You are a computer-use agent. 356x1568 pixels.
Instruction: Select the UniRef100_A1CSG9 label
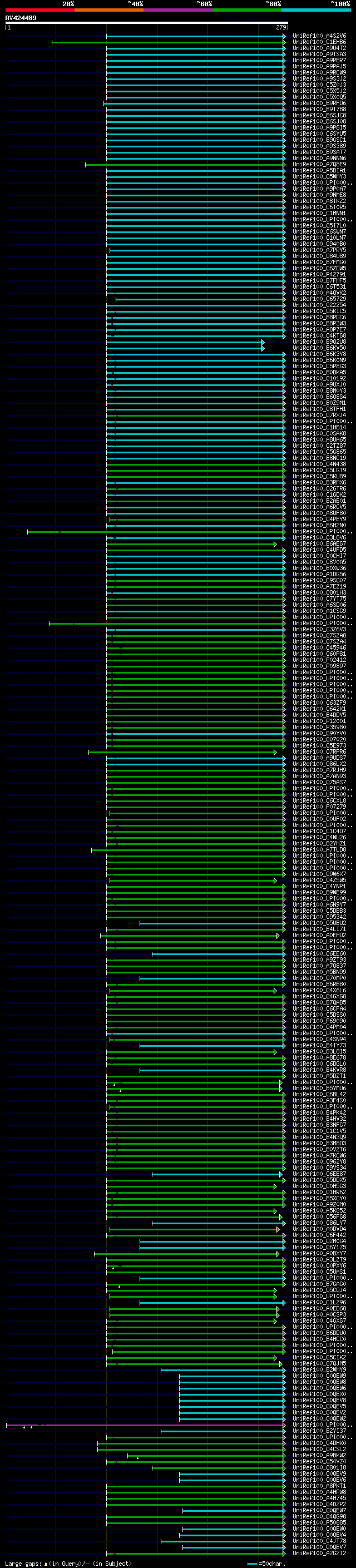(x=319, y=611)
